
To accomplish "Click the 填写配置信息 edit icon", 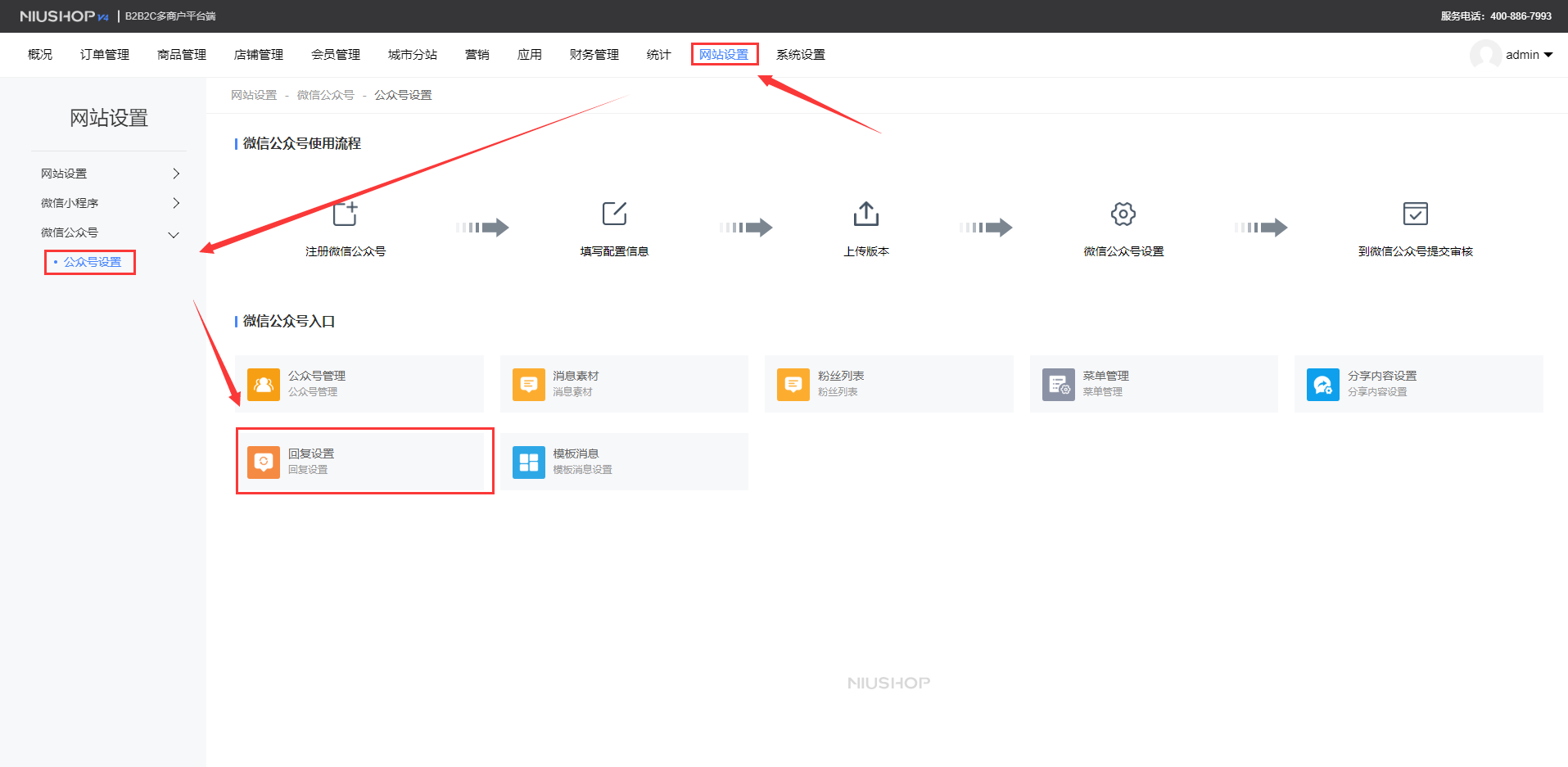I will [614, 214].
